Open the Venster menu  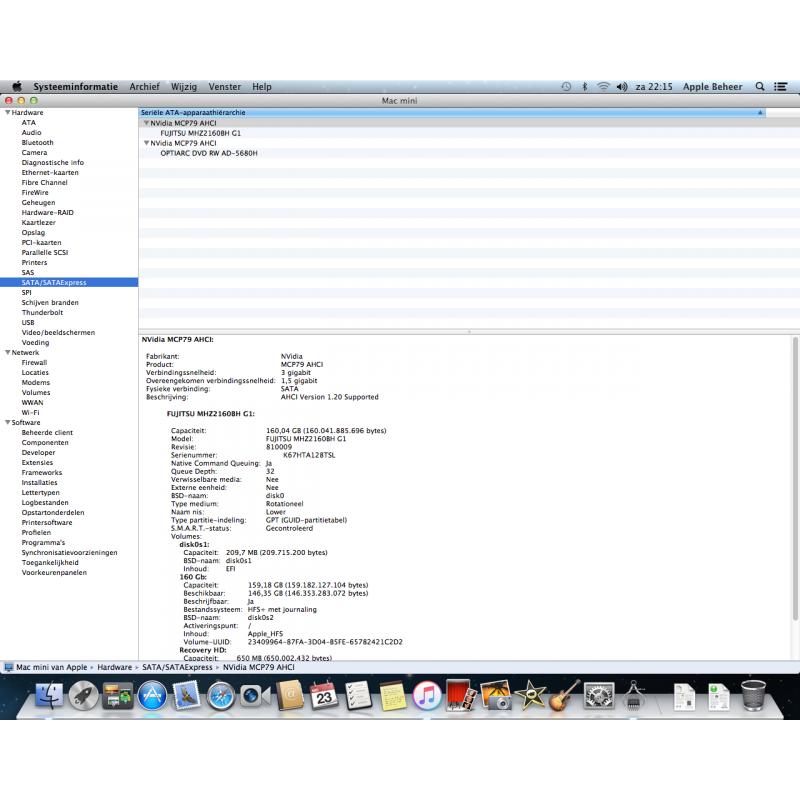tap(224, 86)
